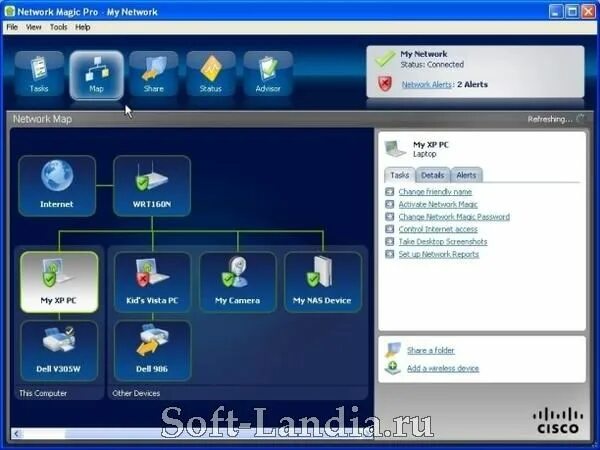Open the Network Alerts link
Viewport: 600px width, 450px height.
coord(427,85)
